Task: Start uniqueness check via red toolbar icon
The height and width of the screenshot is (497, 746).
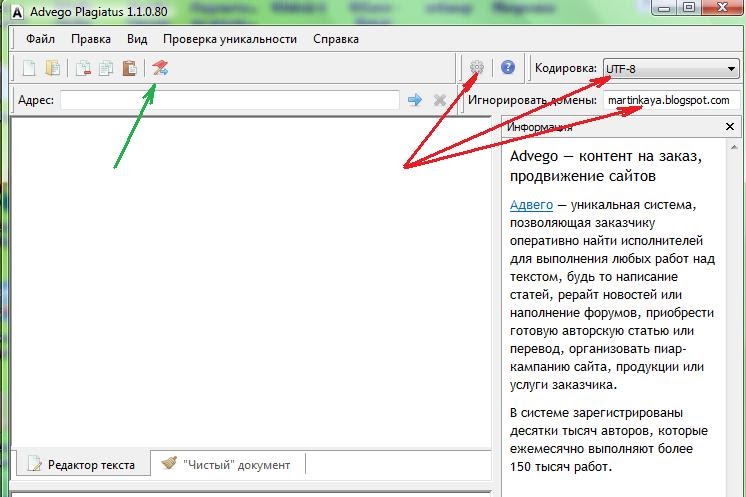Action: [x=160, y=68]
